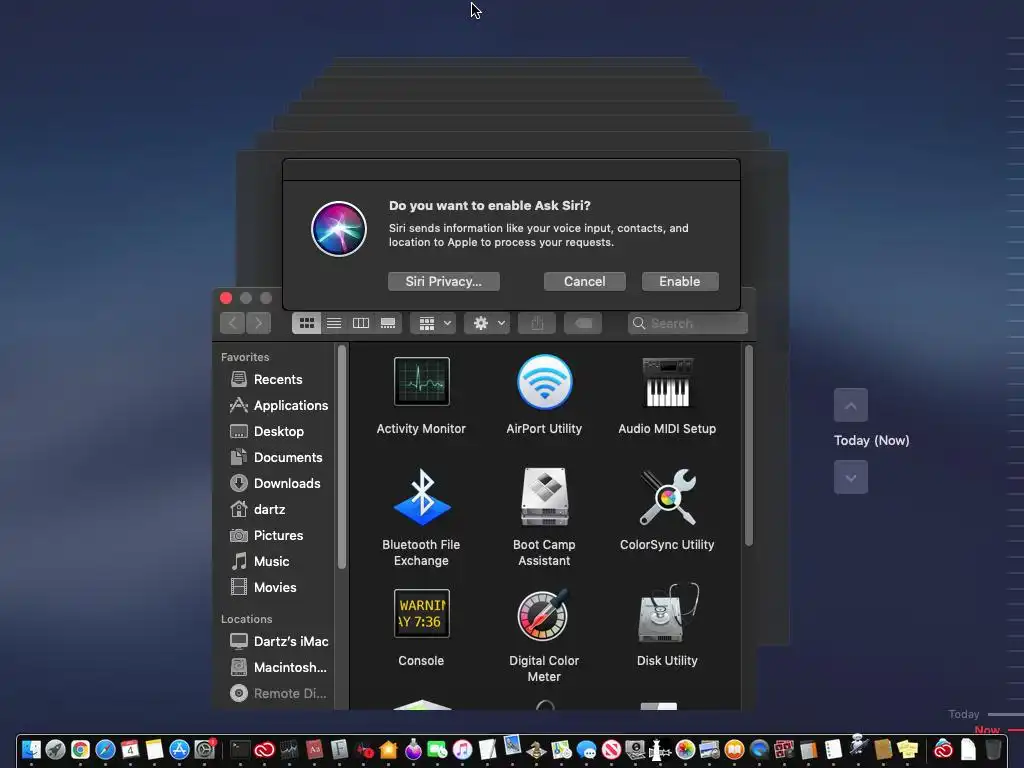This screenshot has height=768, width=1024.
Task: Select Documents in the sidebar
Action: pos(278,457)
